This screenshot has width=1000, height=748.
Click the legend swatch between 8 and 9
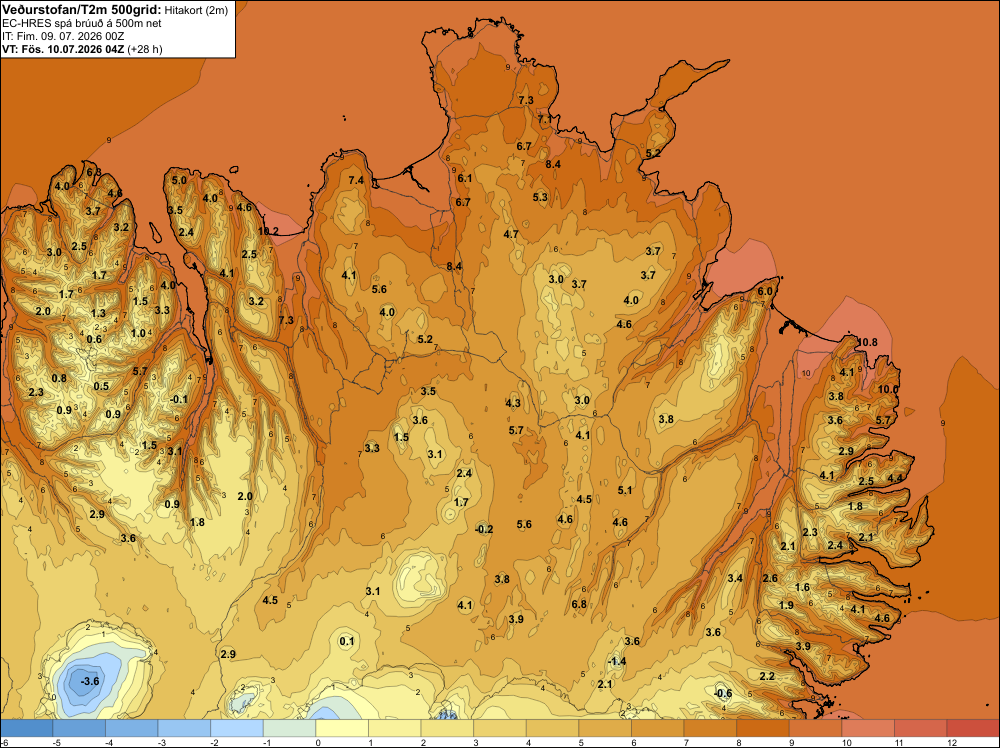click(x=763, y=728)
